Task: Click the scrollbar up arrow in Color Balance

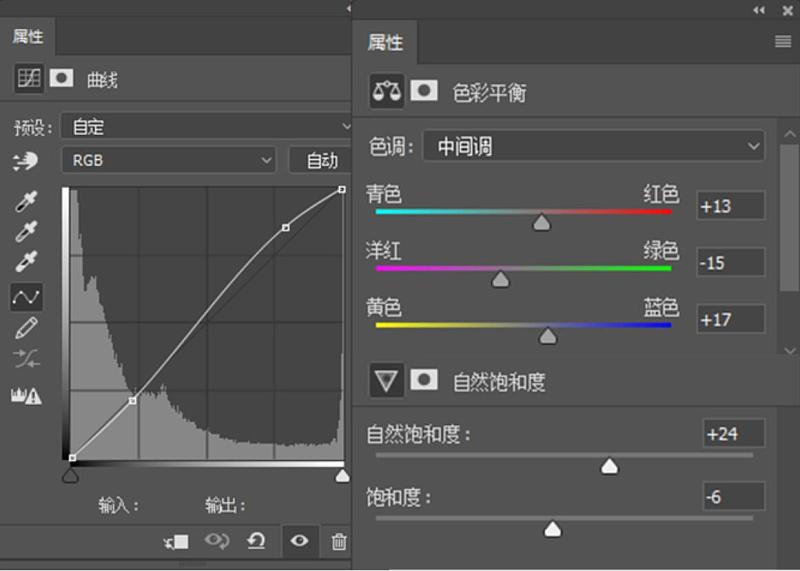Action: click(790, 134)
